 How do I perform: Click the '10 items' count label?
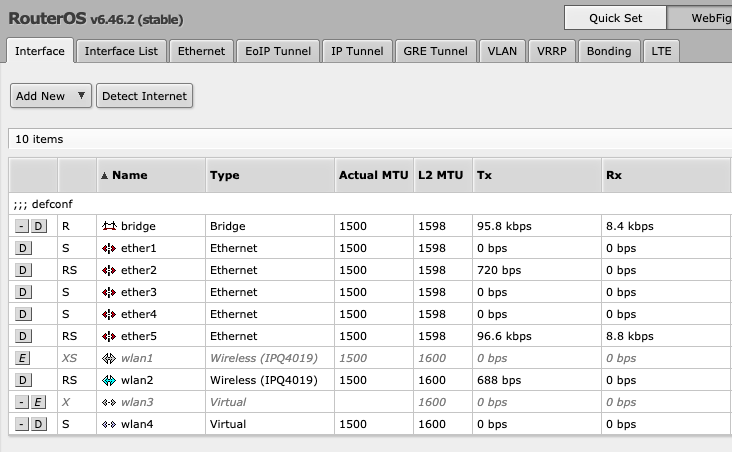point(39,139)
